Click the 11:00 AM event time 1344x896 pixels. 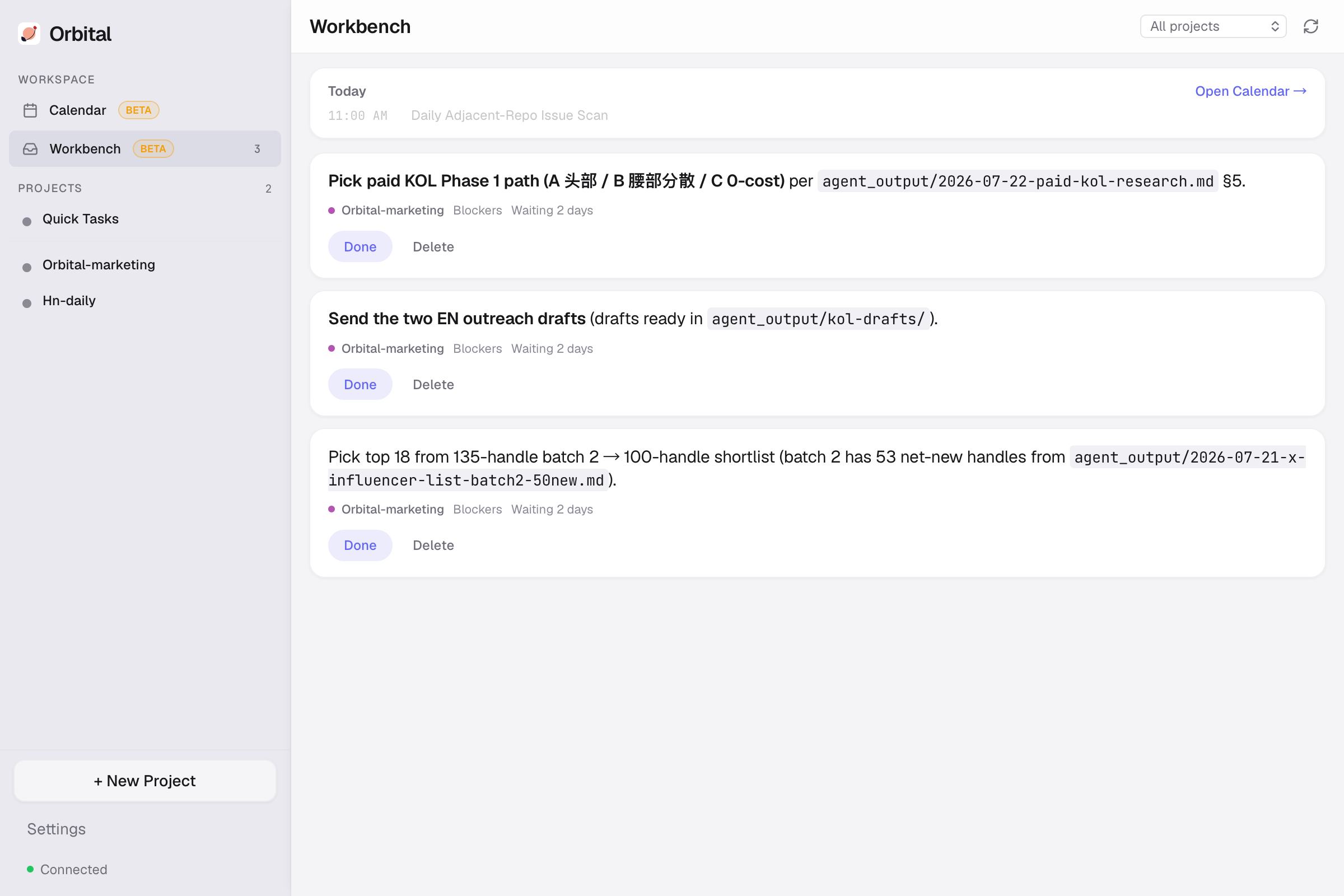(358, 116)
